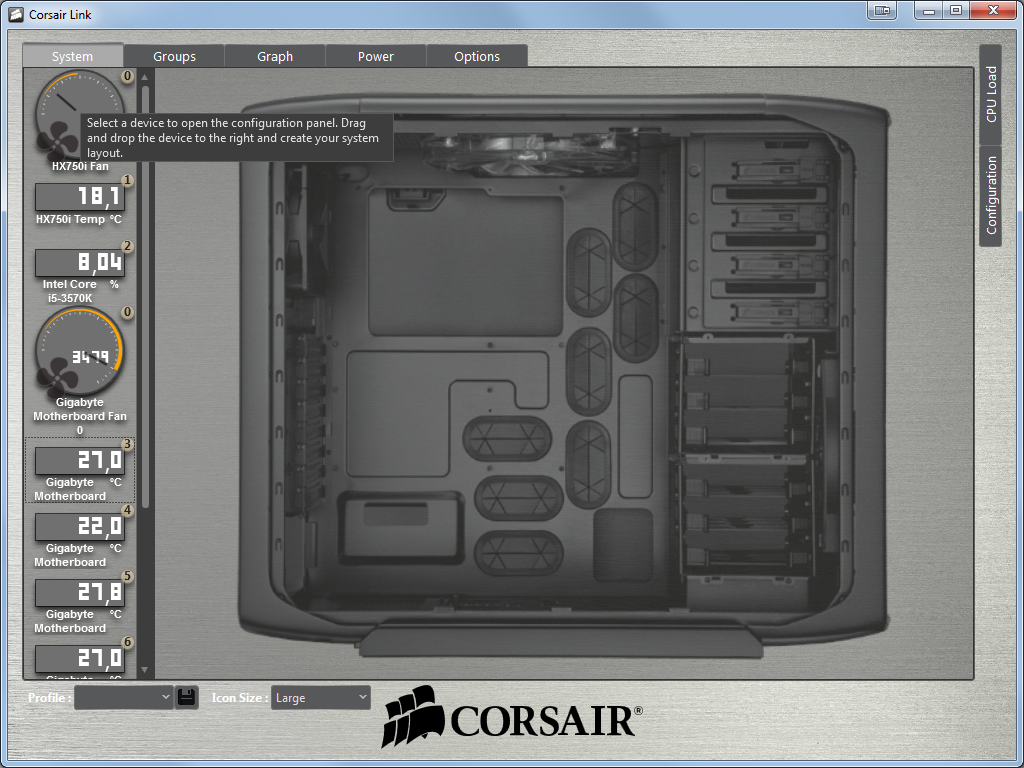This screenshot has width=1024, height=768.
Task: Click the title bar icon beside minimize
Action: (882, 10)
